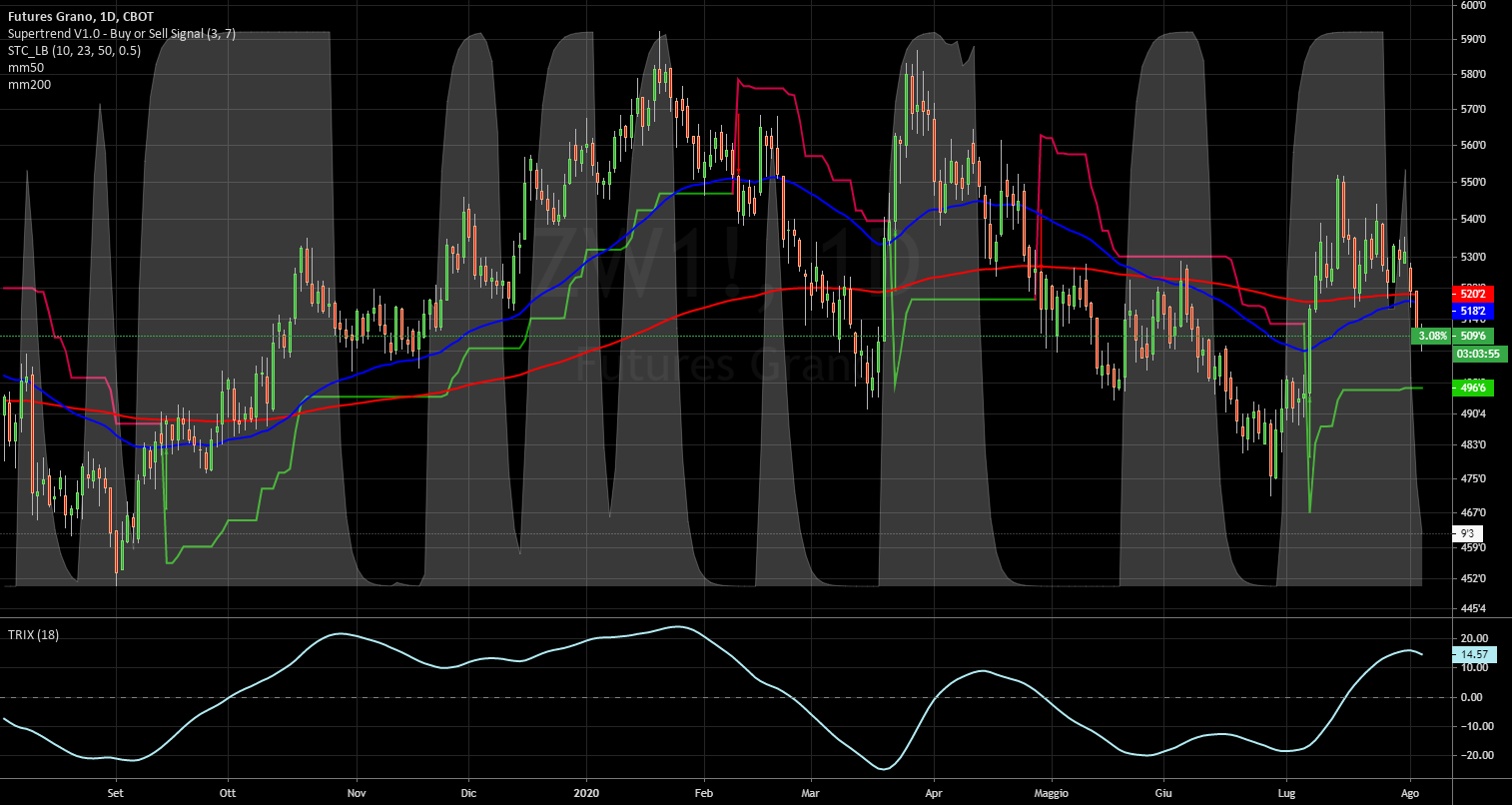Click the 570'0 price axis label
Image resolution: width=1512 pixels, height=805 pixels.
1473,109
